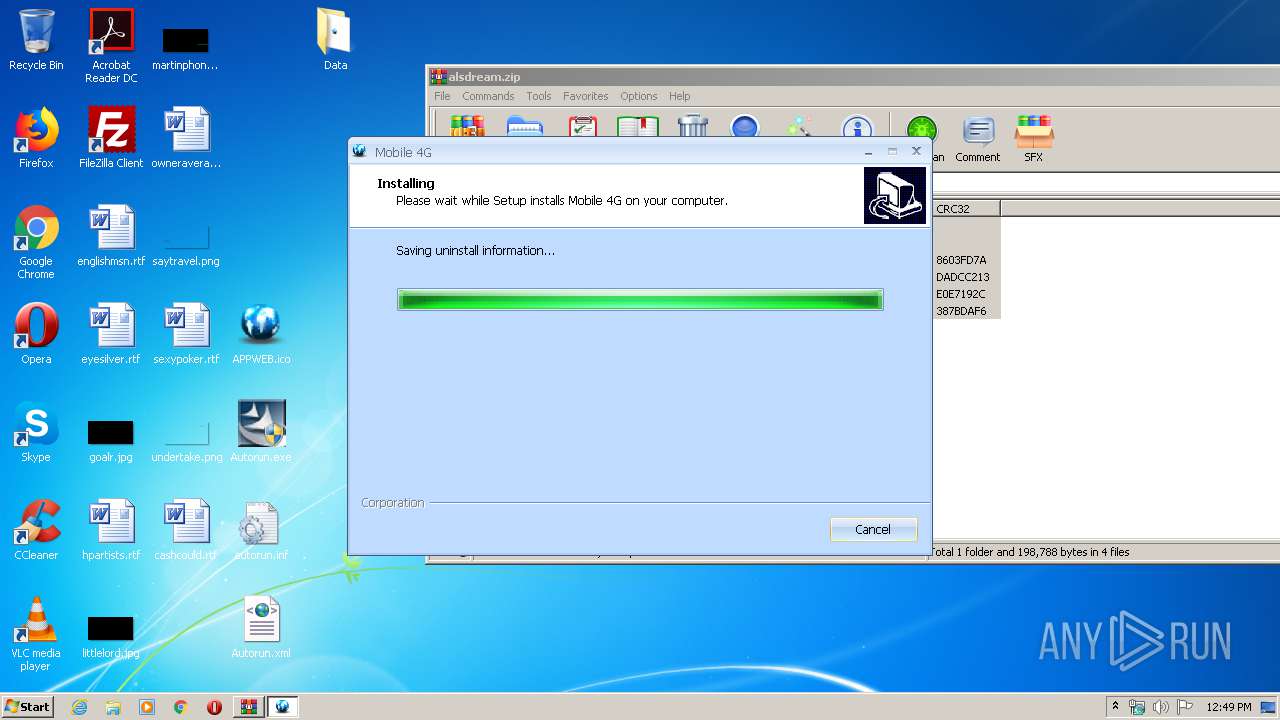Select CRC32 value E0E7192C
1280x720 pixels.
961,294
